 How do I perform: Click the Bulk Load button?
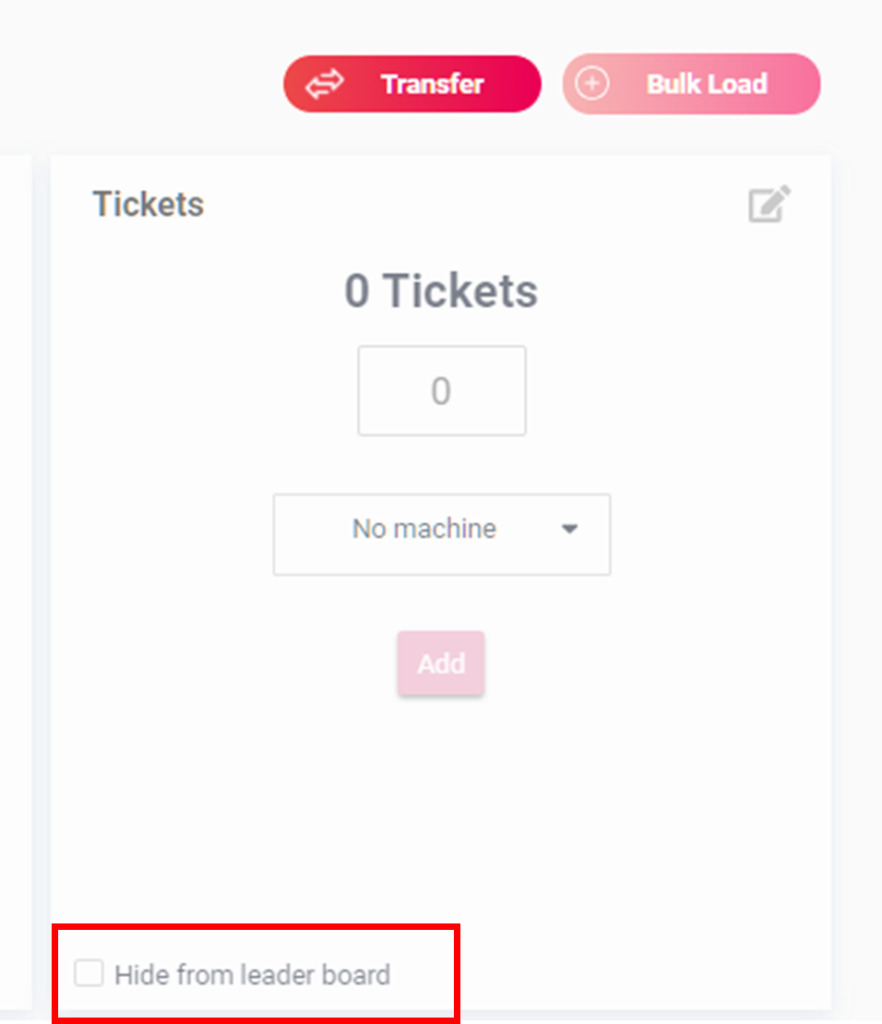(x=691, y=84)
